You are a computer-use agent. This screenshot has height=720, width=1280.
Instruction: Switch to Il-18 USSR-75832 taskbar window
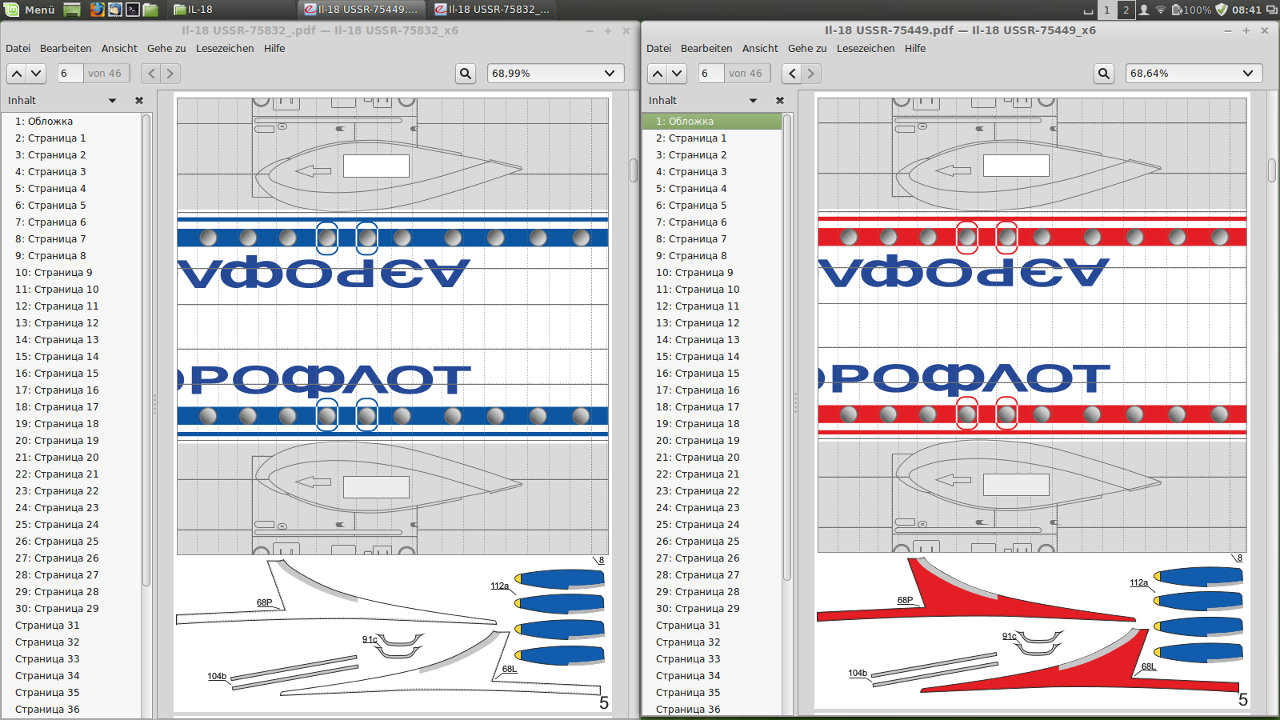492,10
